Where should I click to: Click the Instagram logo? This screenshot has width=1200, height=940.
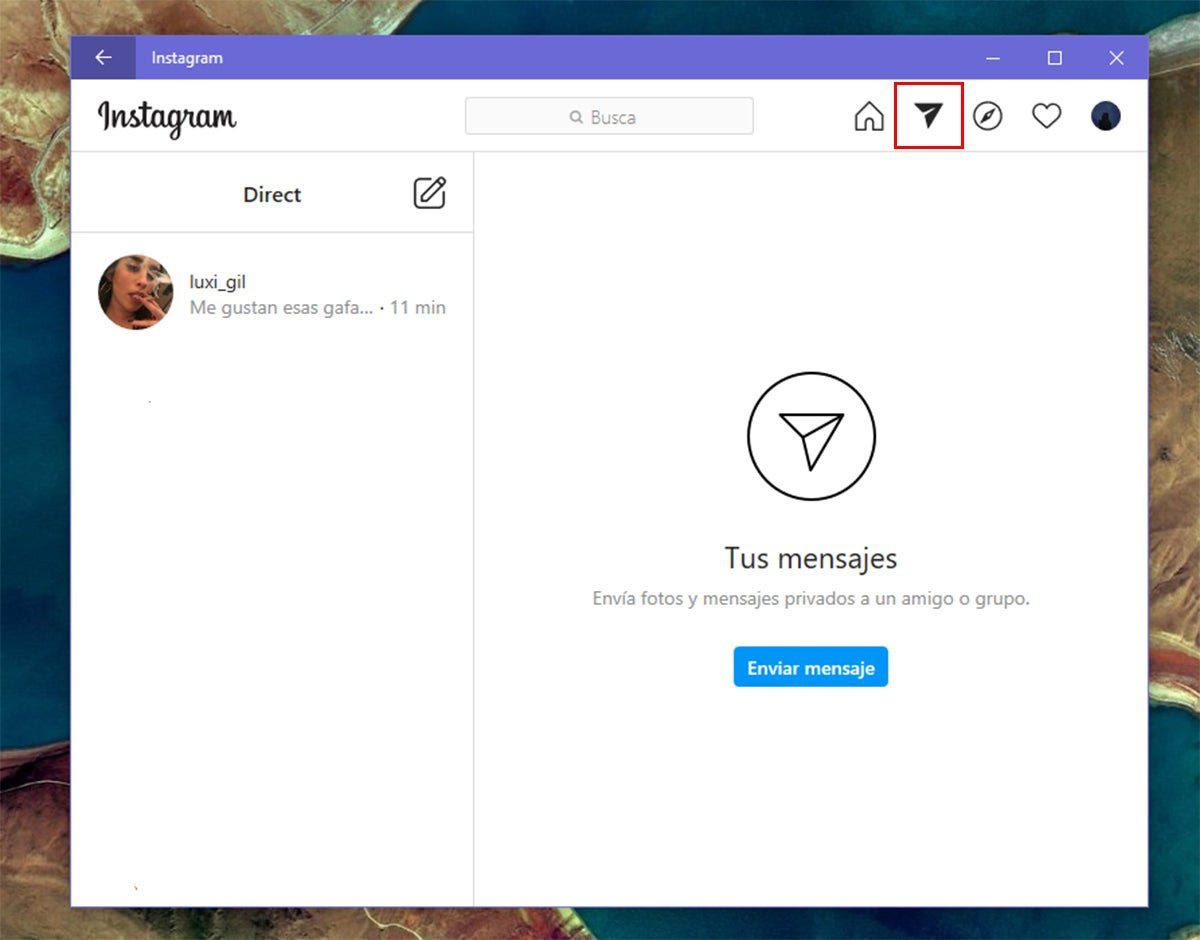pyautogui.click(x=167, y=117)
